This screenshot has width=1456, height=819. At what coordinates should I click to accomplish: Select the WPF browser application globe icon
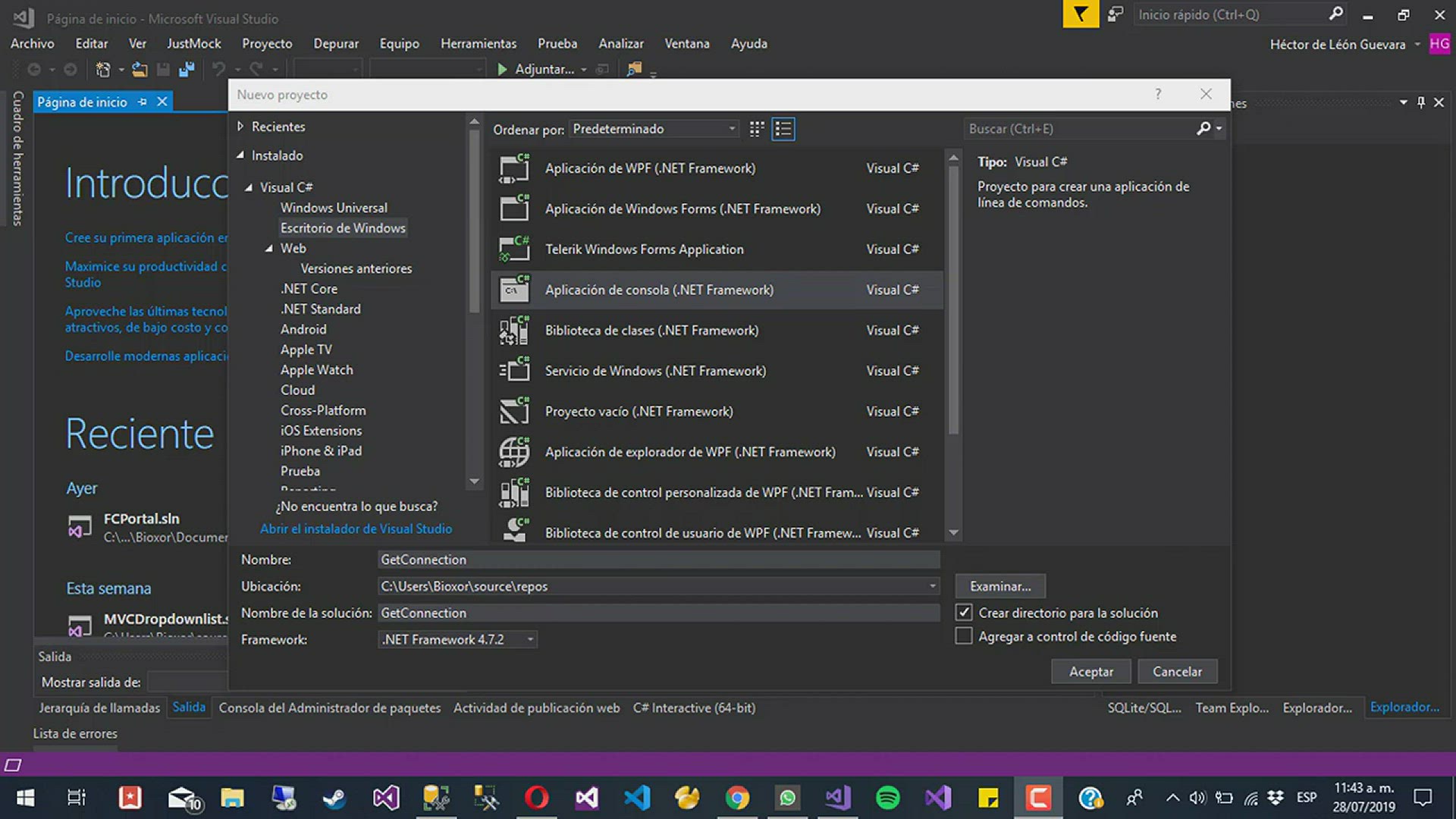pyautogui.click(x=514, y=452)
